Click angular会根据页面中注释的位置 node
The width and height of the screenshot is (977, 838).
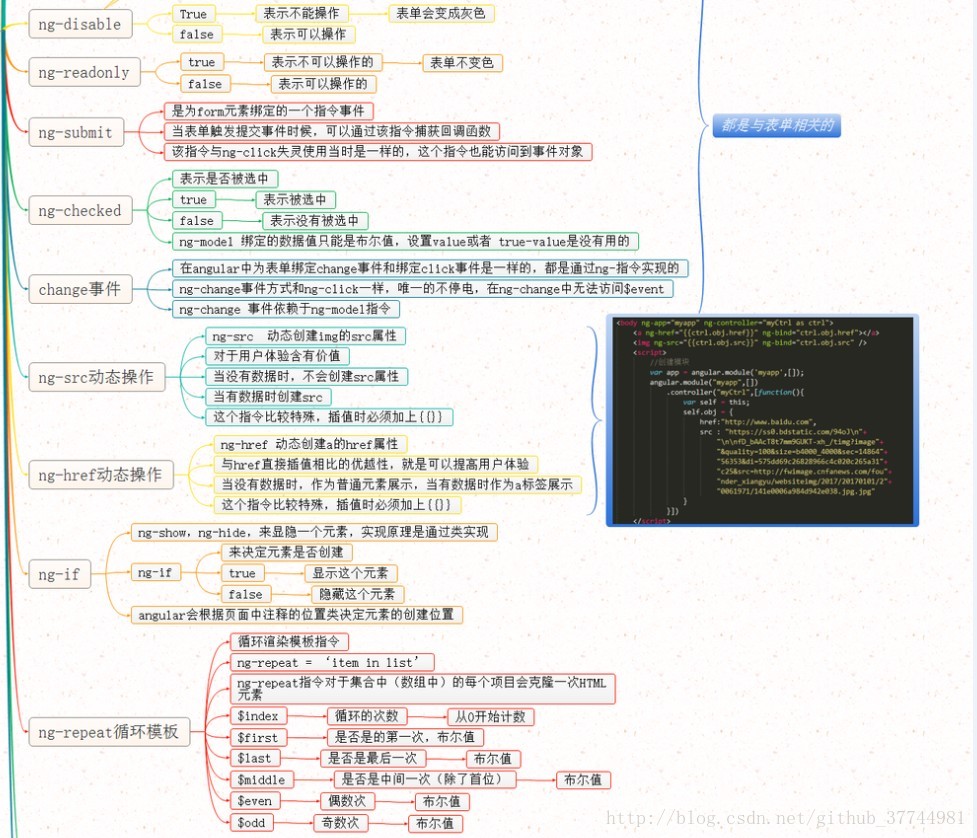(296, 615)
